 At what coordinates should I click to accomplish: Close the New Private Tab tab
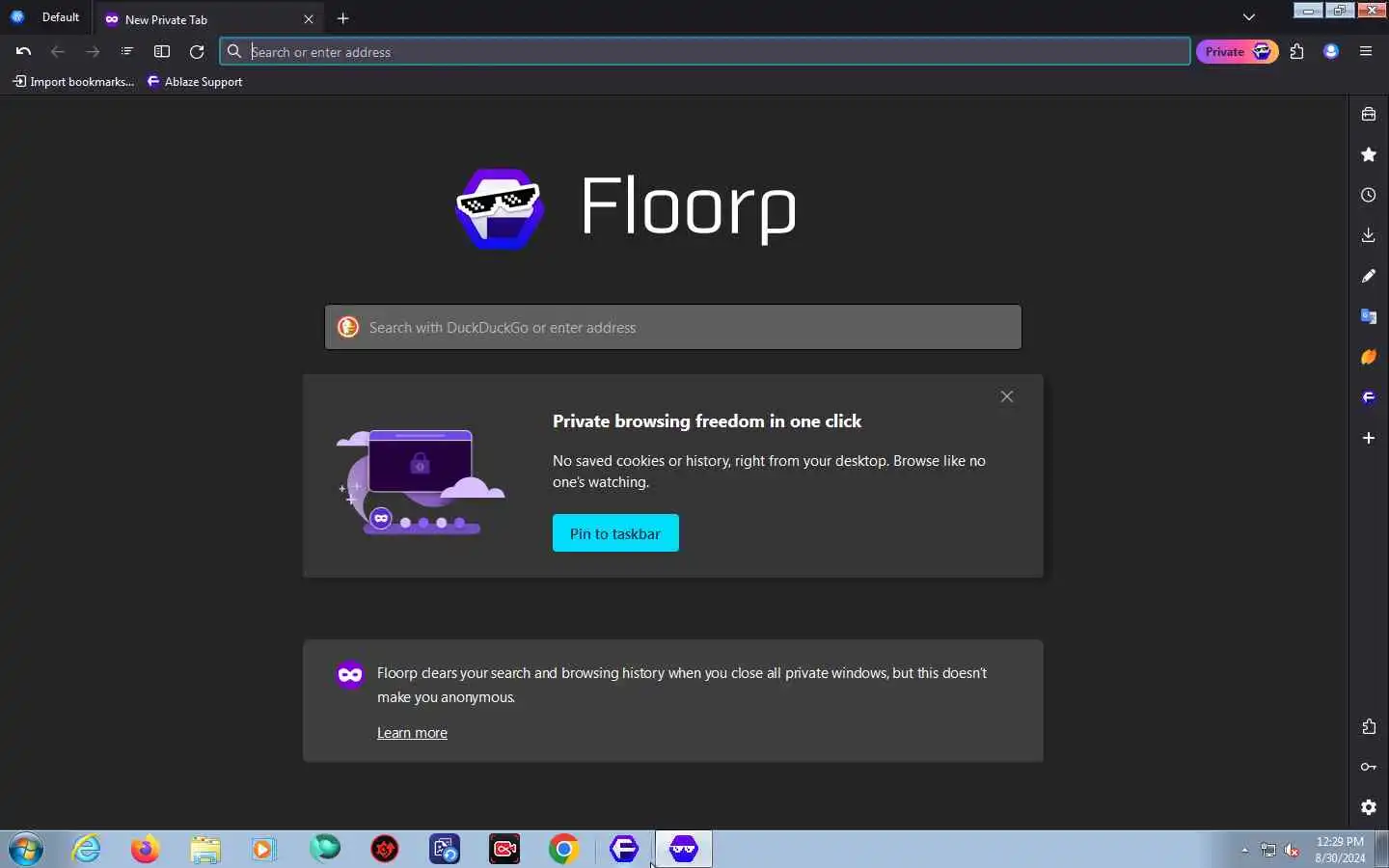(x=309, y=19)
